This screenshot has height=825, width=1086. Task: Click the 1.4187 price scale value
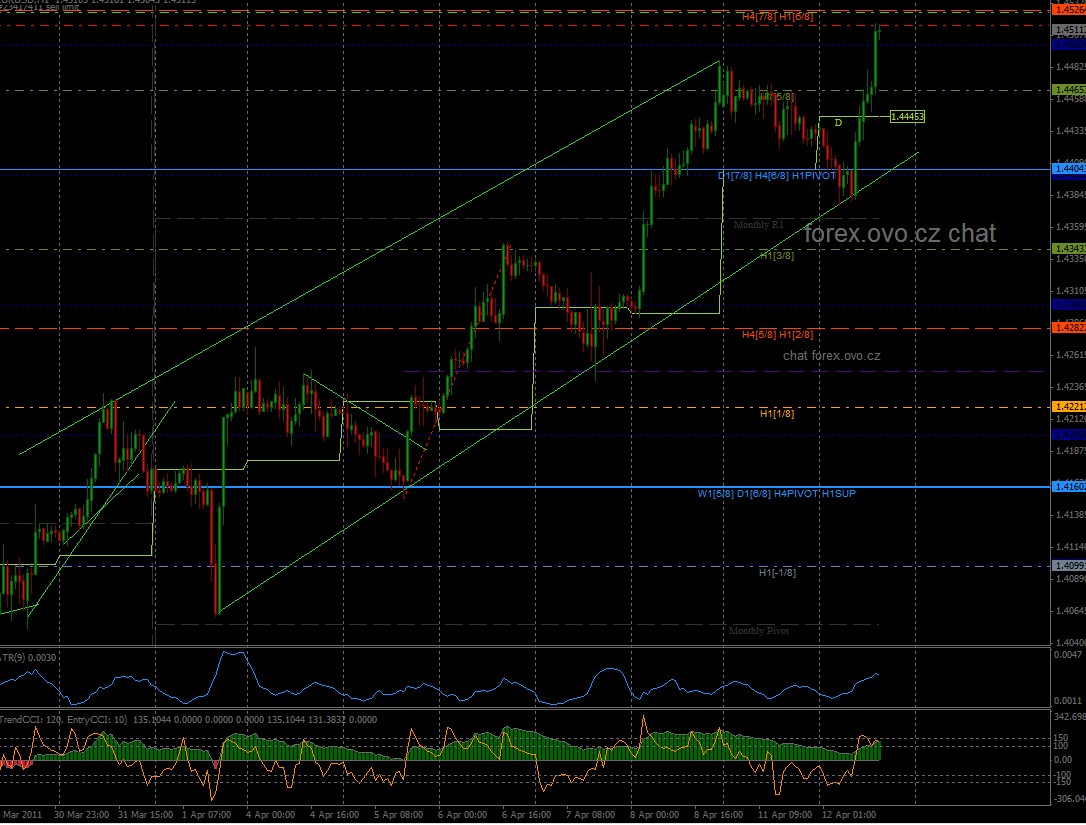point(1070,451)
